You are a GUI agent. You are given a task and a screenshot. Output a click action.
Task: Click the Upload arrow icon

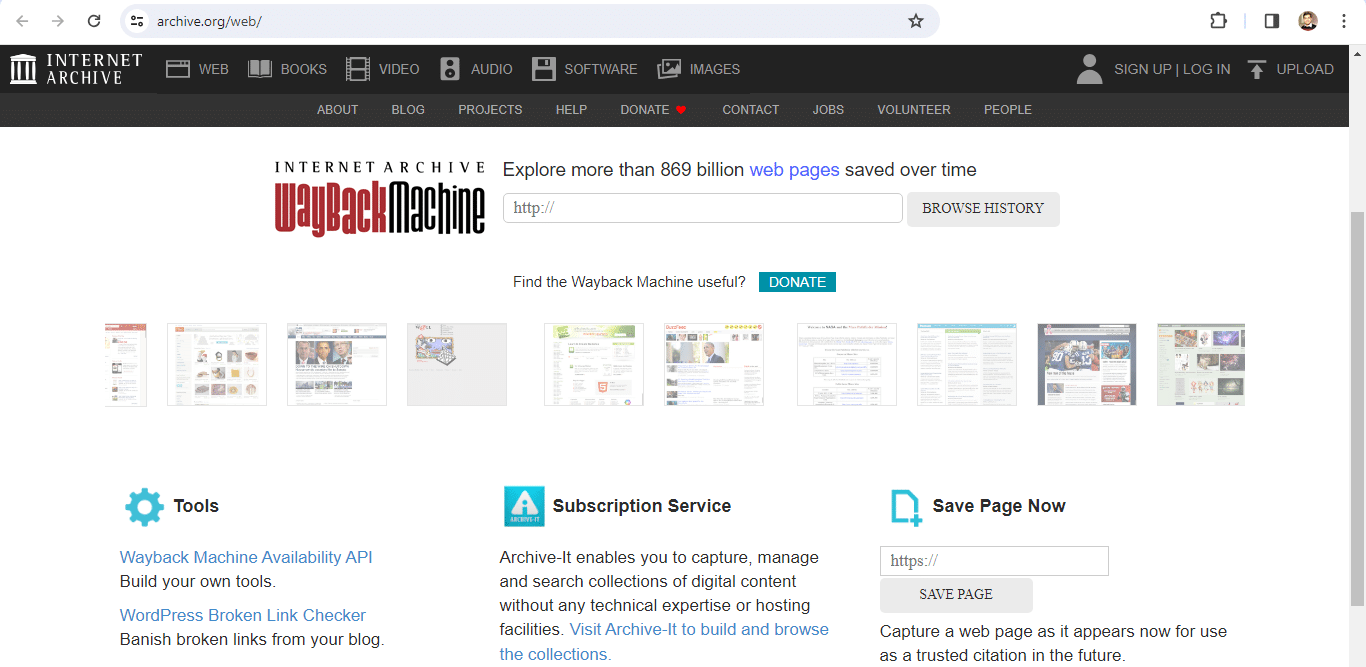1257,69
